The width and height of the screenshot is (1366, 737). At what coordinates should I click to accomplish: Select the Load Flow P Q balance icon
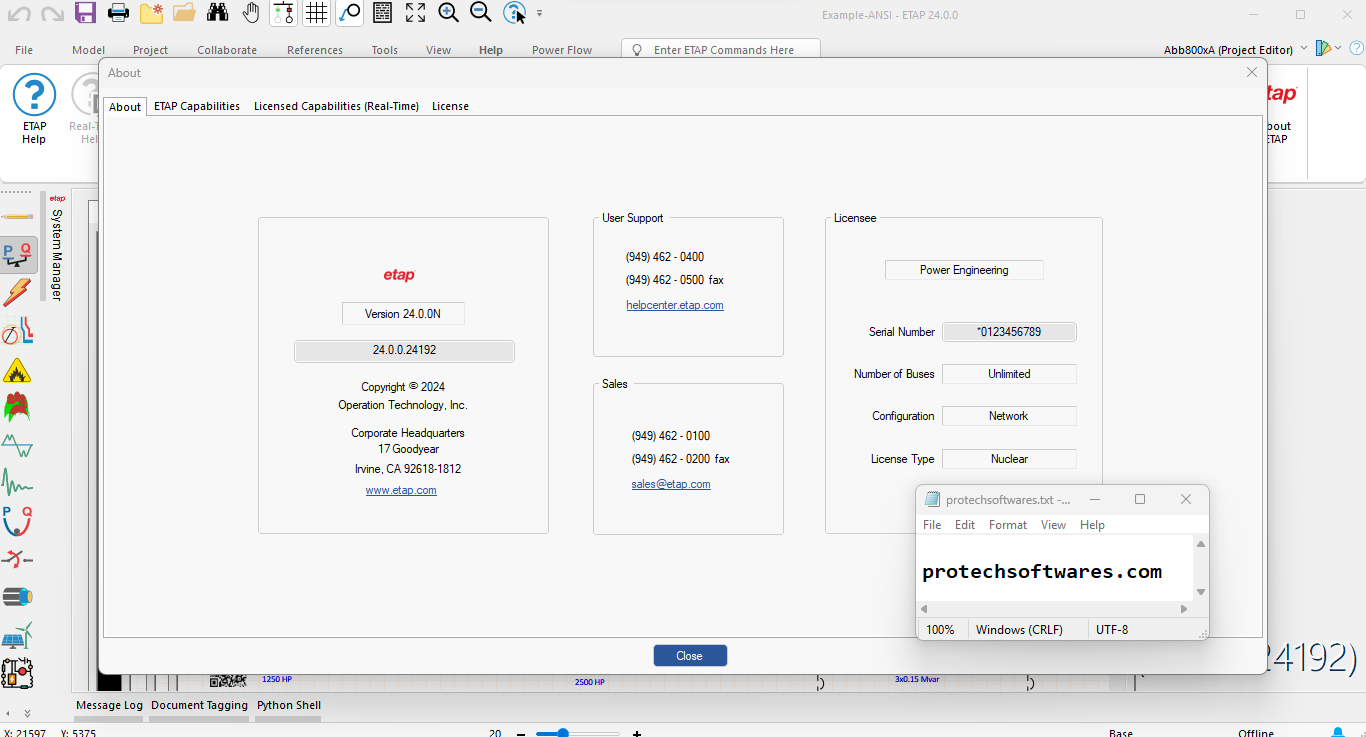(18, 256)
